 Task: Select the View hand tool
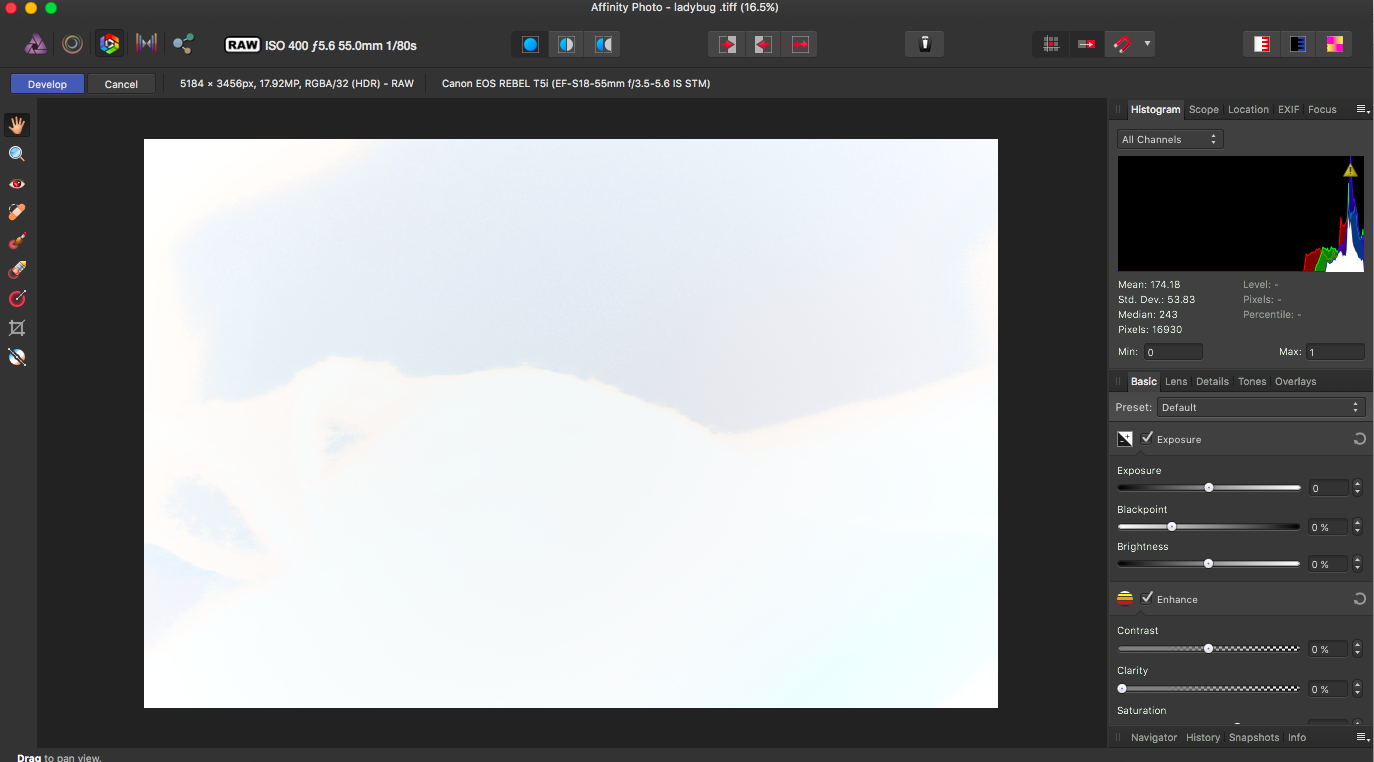click(17, 125)
